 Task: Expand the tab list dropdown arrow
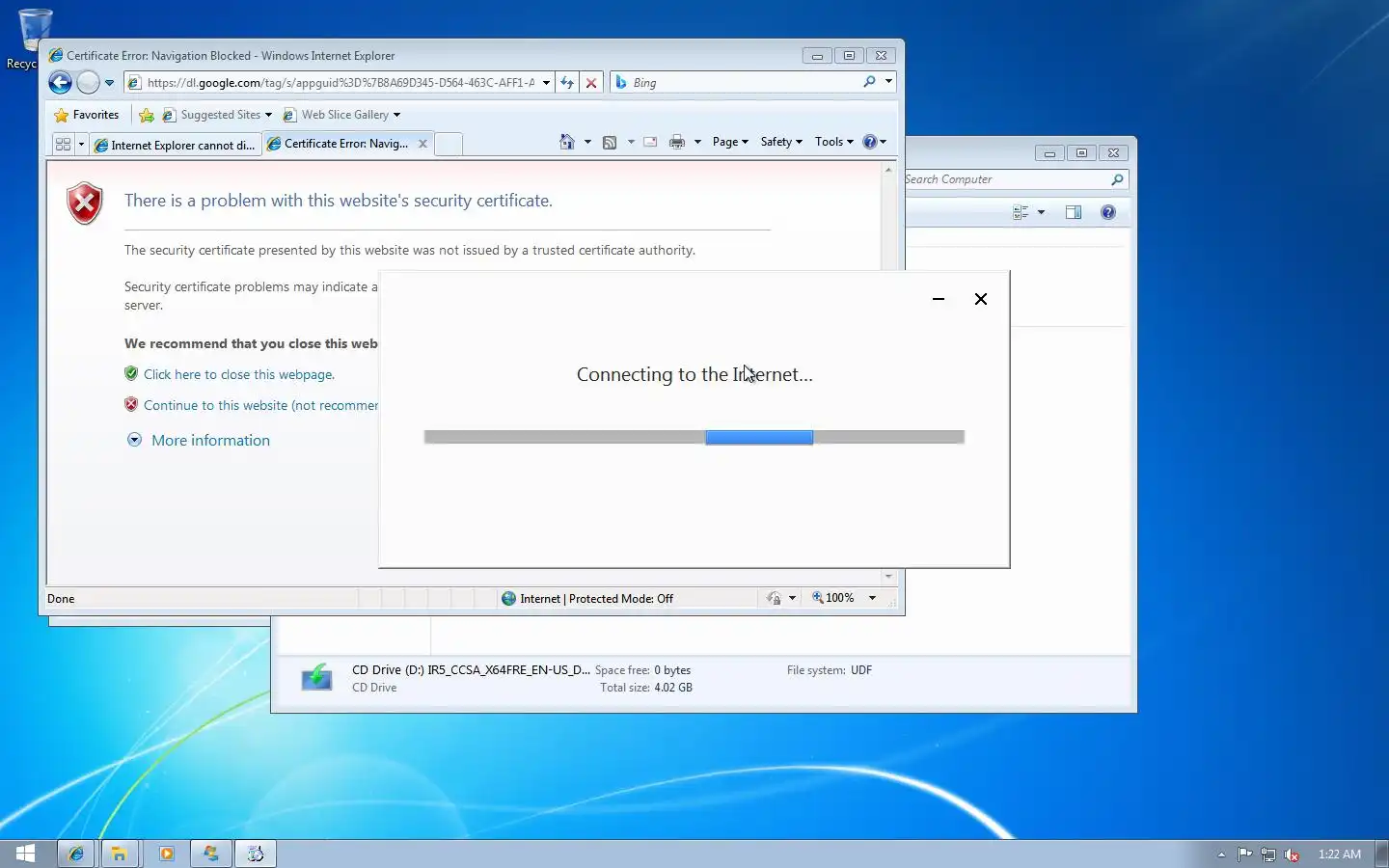click(81, 145)
